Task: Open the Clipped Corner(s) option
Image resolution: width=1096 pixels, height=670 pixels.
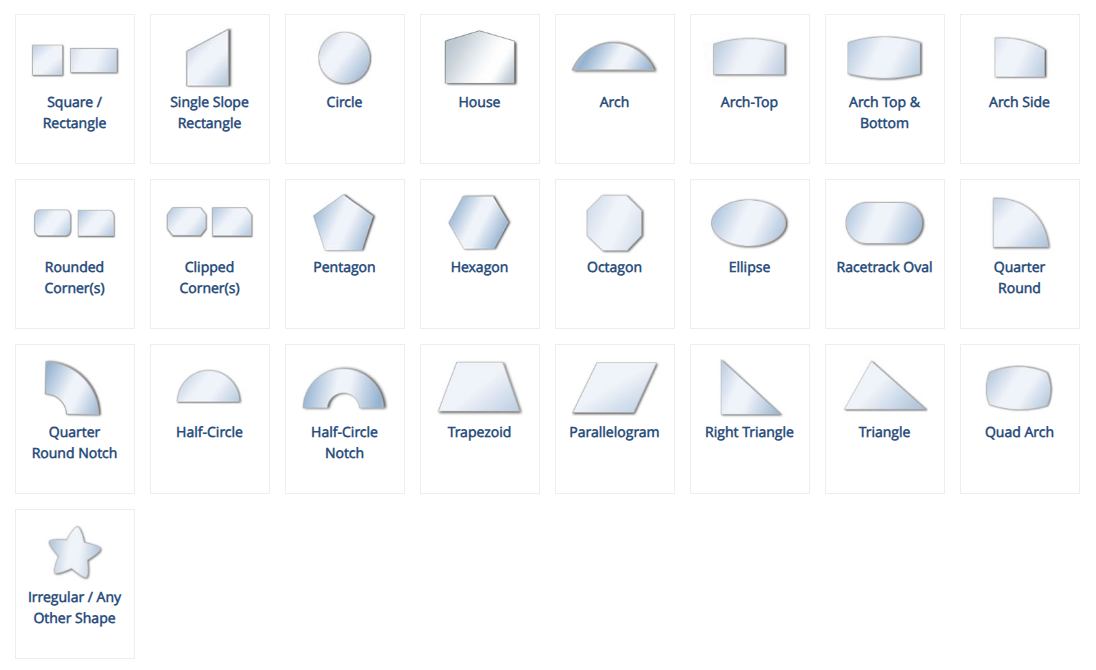Action: point(209,278)
